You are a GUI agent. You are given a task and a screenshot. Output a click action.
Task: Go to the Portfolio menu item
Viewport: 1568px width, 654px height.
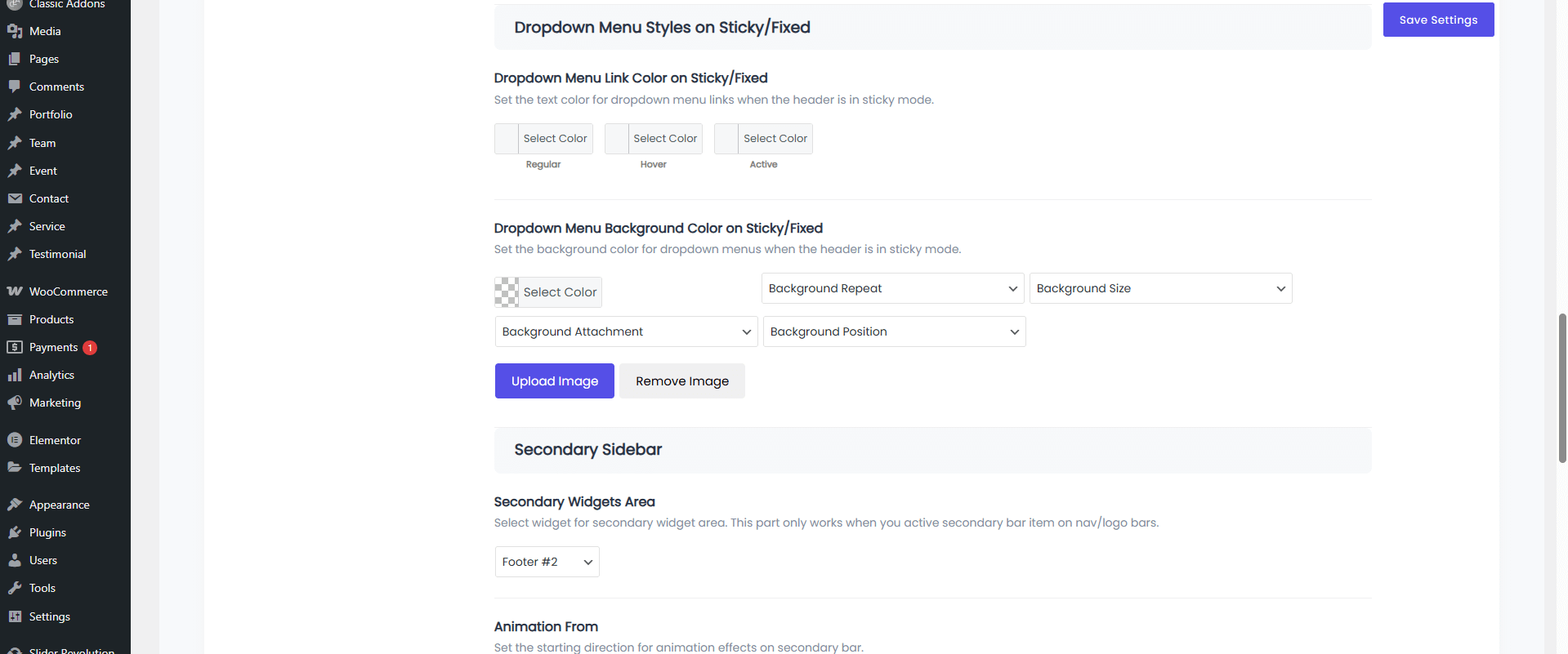coord(51,114)
